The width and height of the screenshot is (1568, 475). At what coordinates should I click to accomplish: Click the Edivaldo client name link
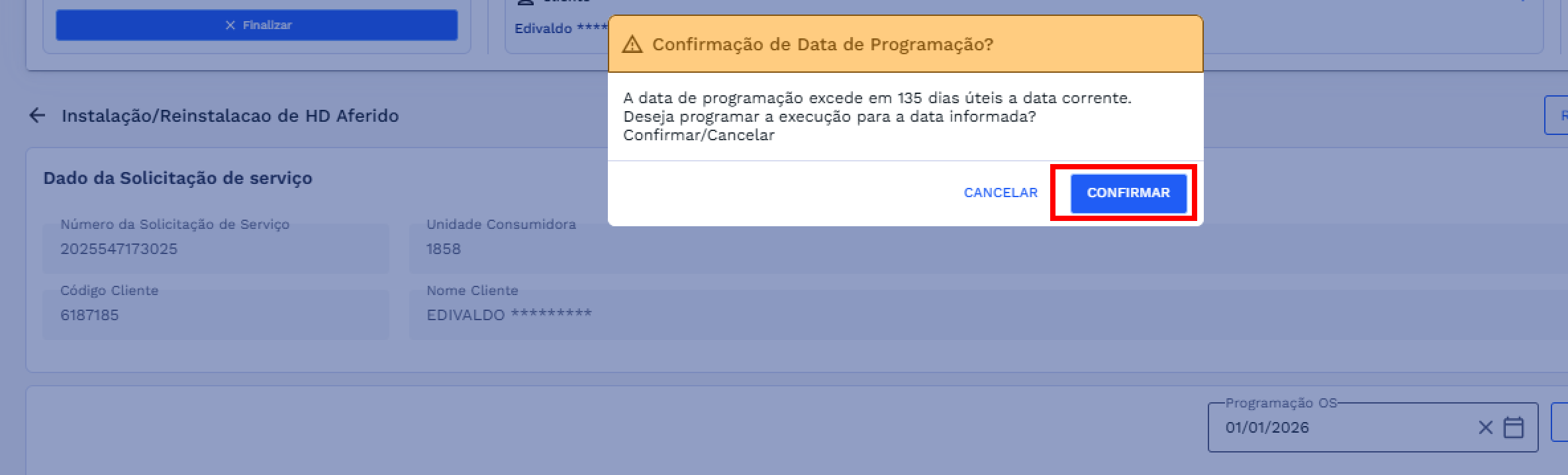(543, 28)
